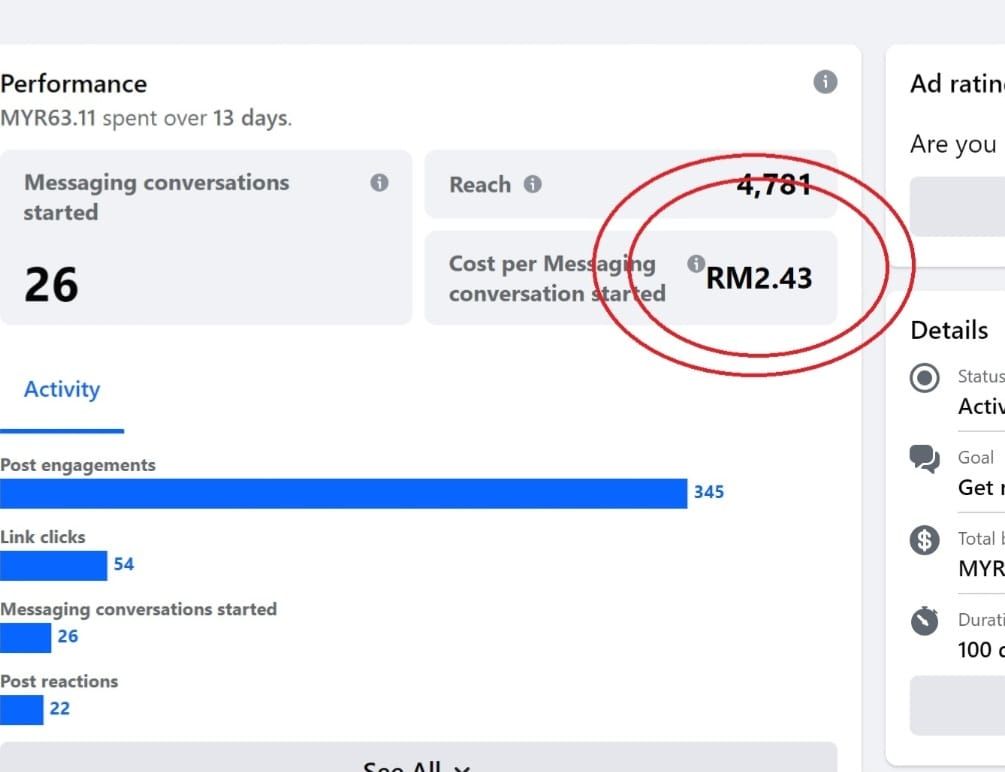1005x772 pixels.
Task: Click the Total budget dollar icon
Action: pyautogui.click(x=924, y=541)
